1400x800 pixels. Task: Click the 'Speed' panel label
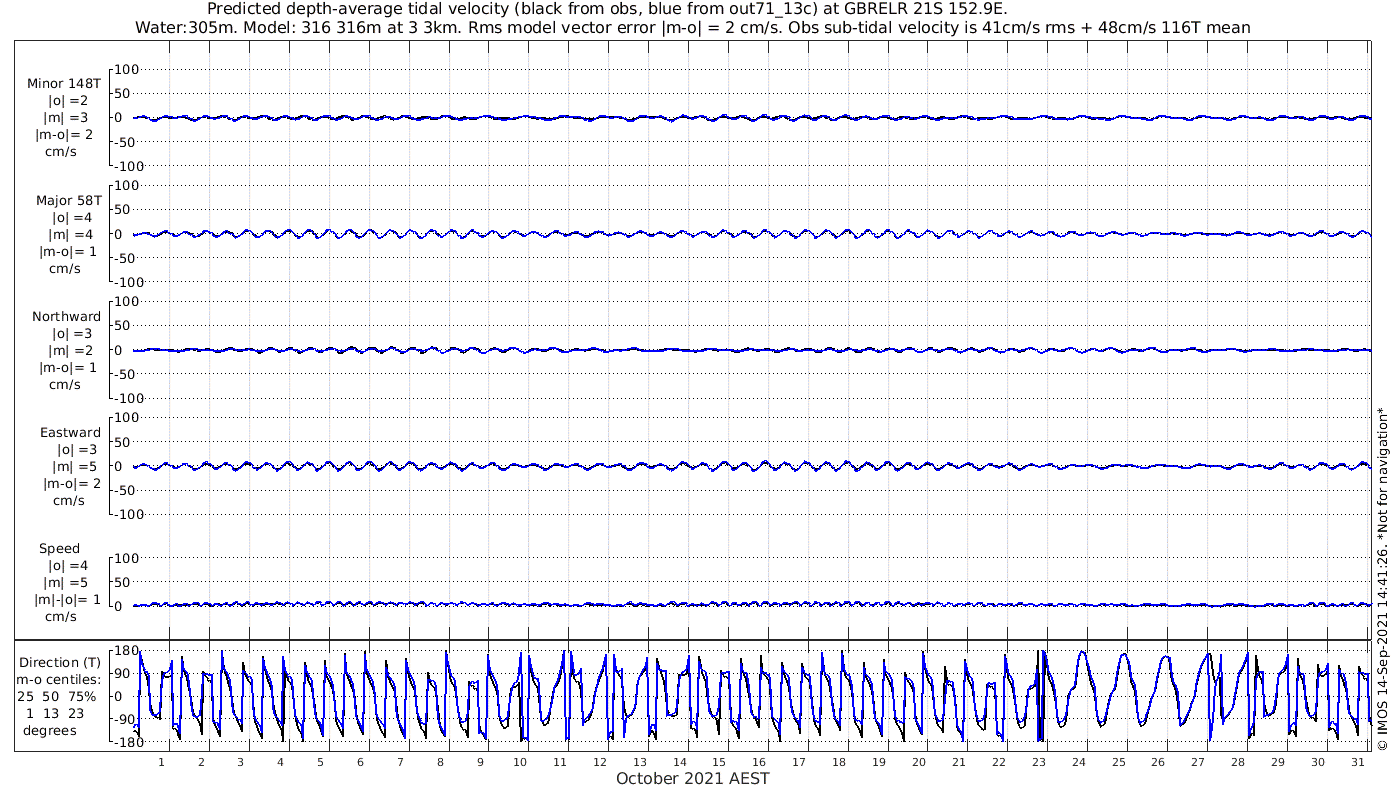pyautogui.click(x=60, y=549)
